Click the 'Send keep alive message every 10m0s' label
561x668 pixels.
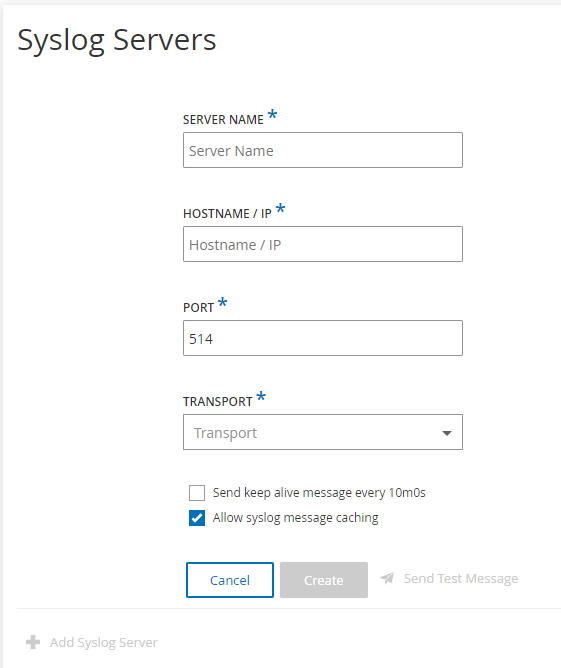[x=319, y=493]
